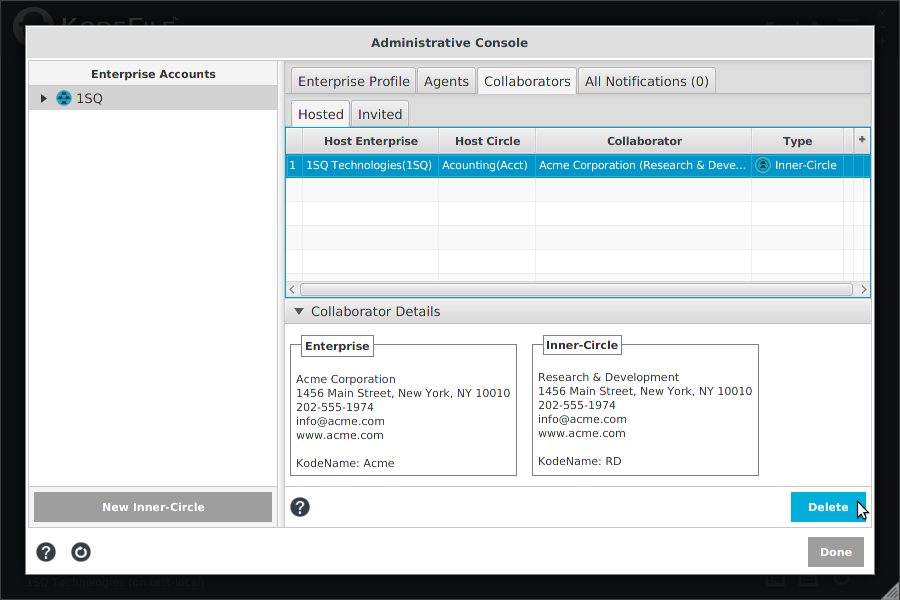This screenshot has height=600, width=900.
Task: Sort by Host Enterprise column header
Action: coord(370,141)
